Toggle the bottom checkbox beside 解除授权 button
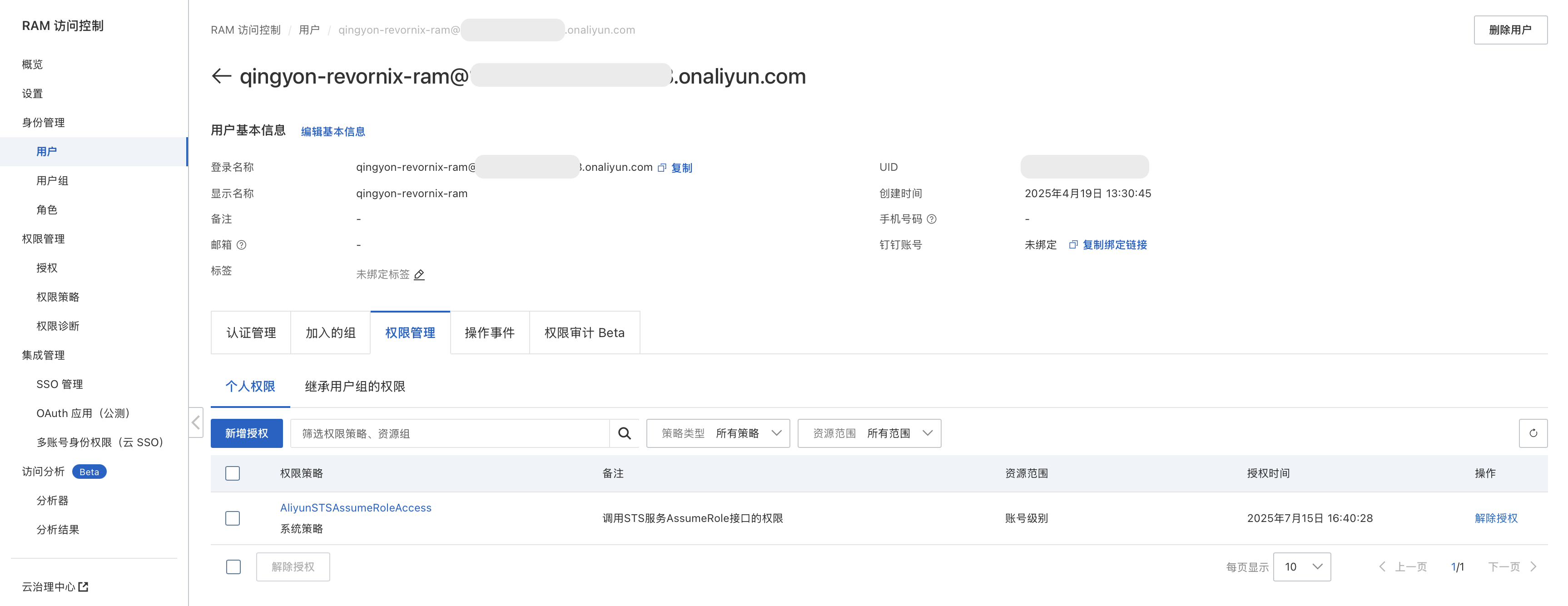 pyautogui.click(x=233, y=567)
